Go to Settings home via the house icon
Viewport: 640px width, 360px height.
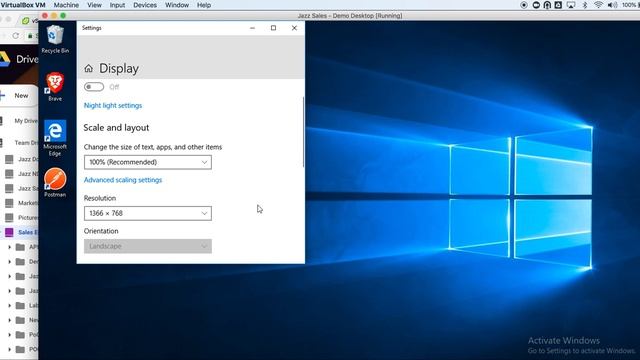[89, 69]
